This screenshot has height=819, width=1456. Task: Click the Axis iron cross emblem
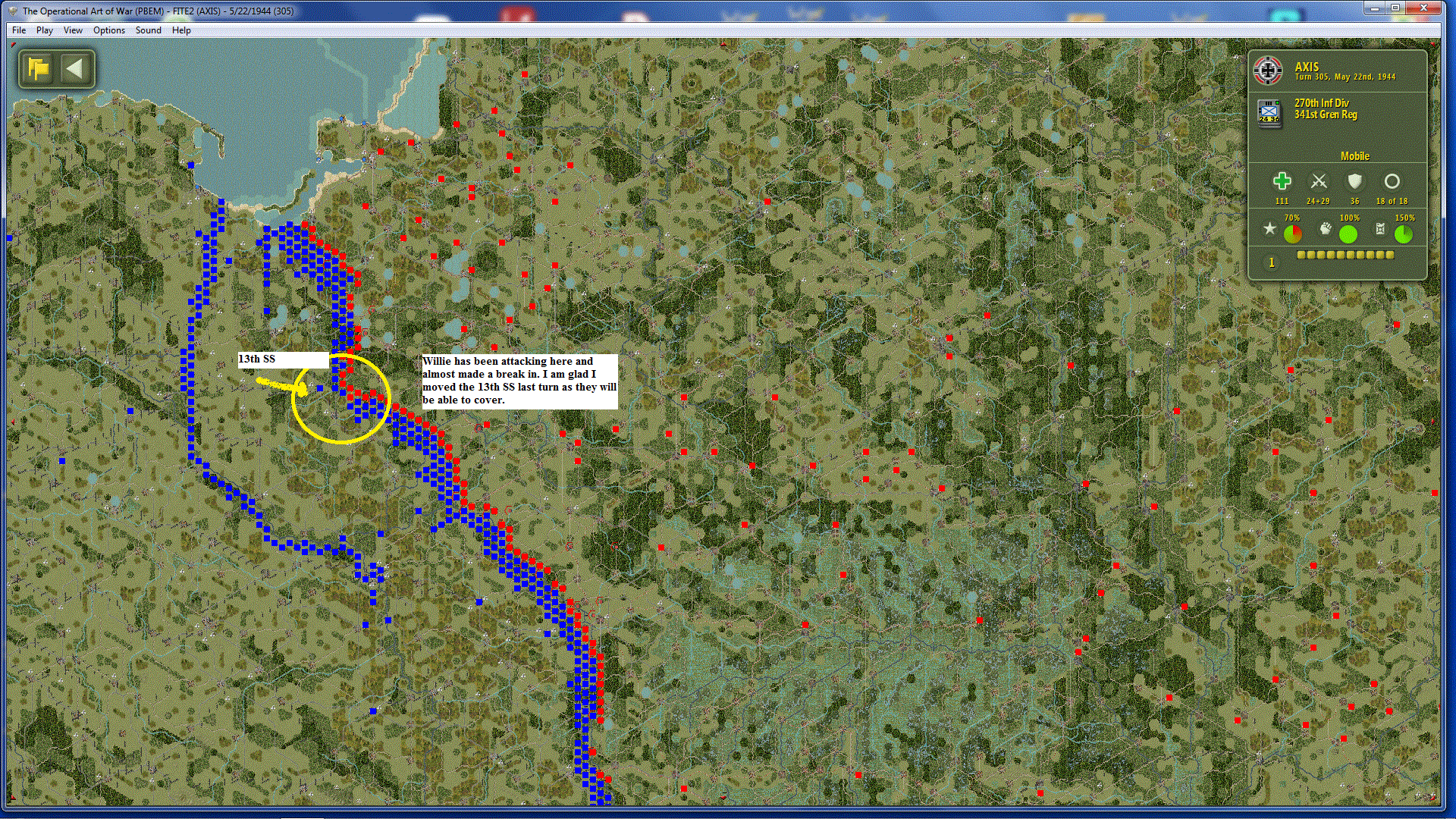click(1268, 71)
